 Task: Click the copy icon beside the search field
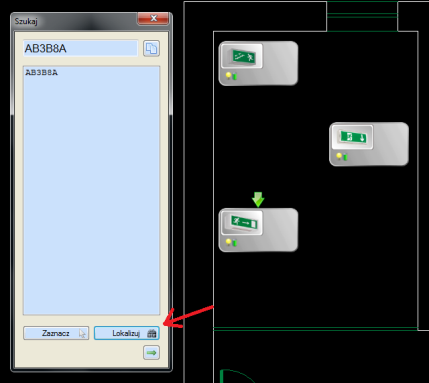coord(151,49)
